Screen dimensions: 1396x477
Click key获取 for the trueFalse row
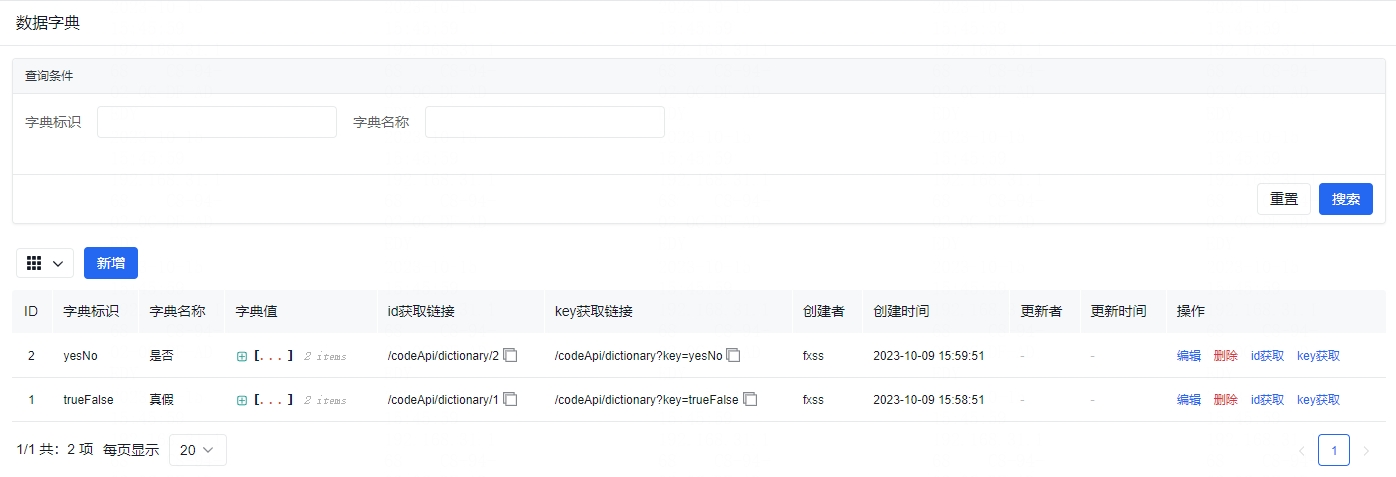pos(1318,400)
